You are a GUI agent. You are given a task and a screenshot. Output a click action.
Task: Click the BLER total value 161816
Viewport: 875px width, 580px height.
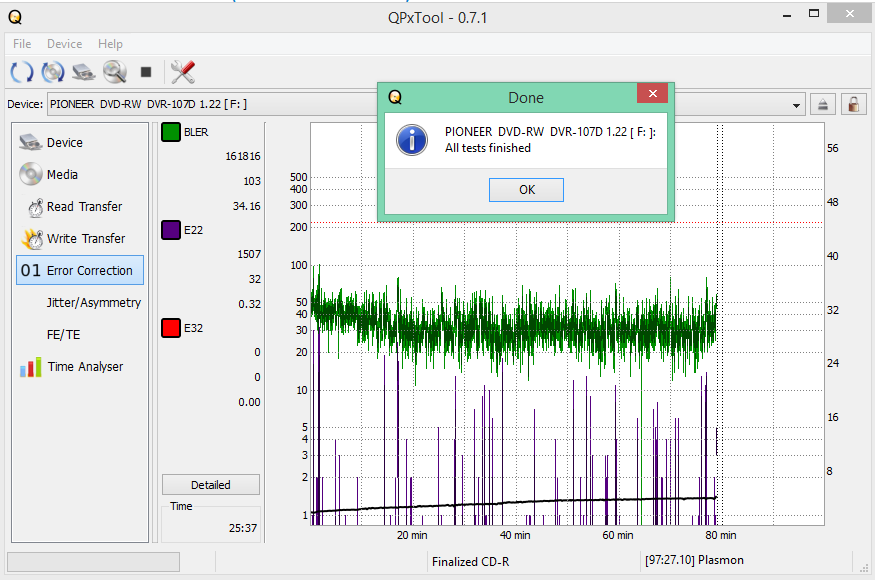[x=243, y=156]
